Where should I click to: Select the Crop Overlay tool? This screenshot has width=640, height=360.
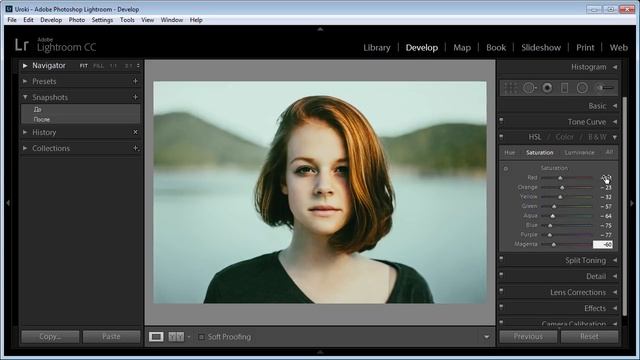click(510, 88)
